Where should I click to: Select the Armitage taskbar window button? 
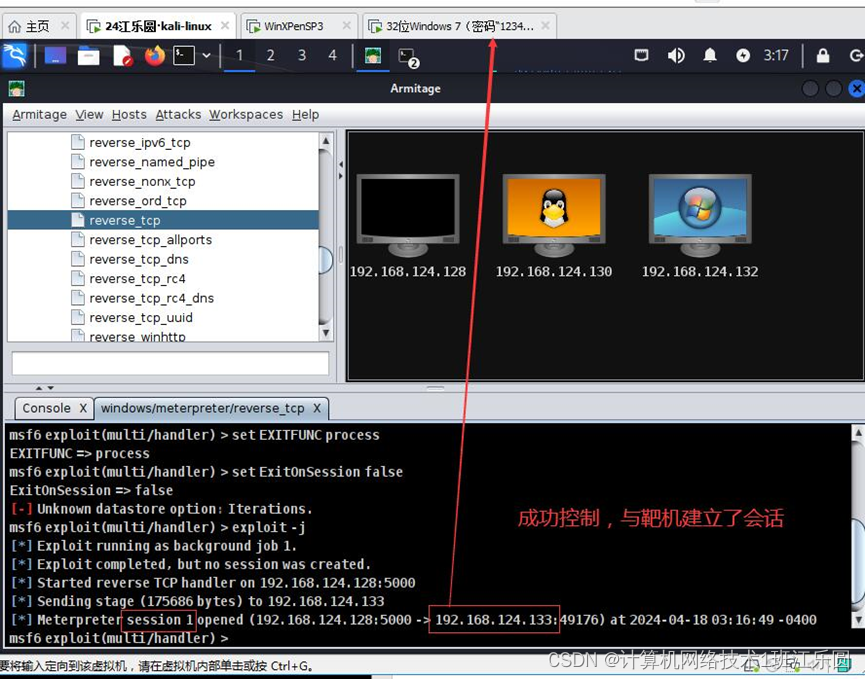(x=373, y=55)
